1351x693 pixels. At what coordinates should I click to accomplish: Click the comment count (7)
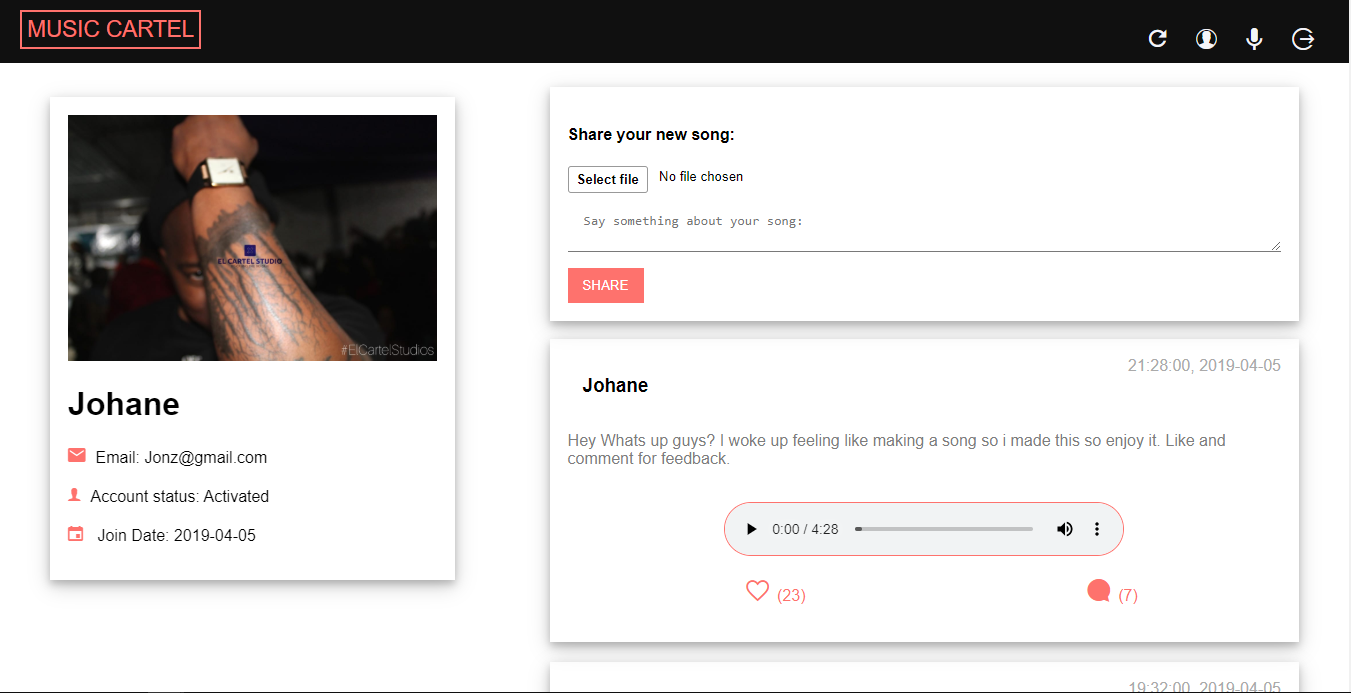point(1128,595)
